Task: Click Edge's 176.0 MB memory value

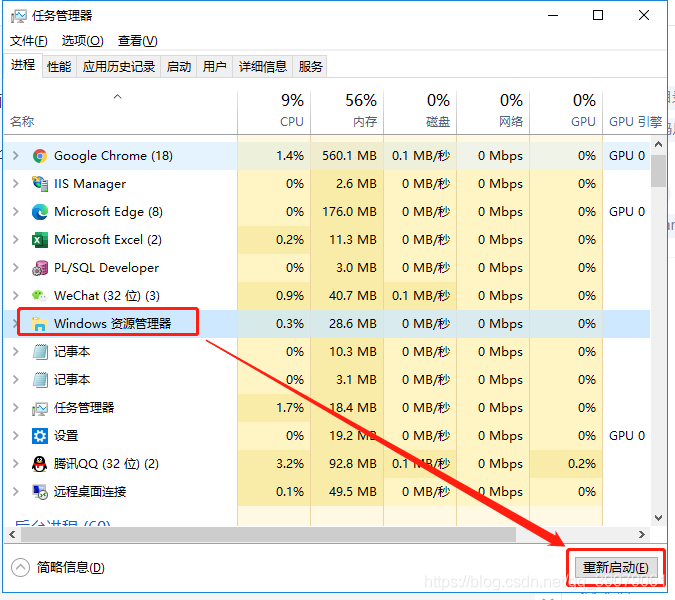Action: (x=350, y=212)
